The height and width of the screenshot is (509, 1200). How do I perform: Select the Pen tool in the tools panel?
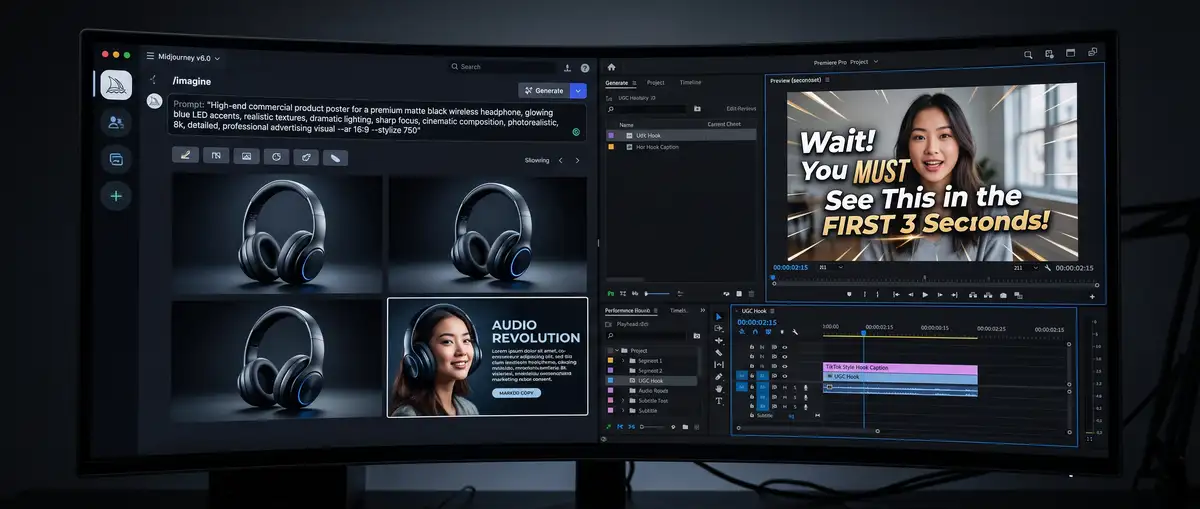pos(718,377)
